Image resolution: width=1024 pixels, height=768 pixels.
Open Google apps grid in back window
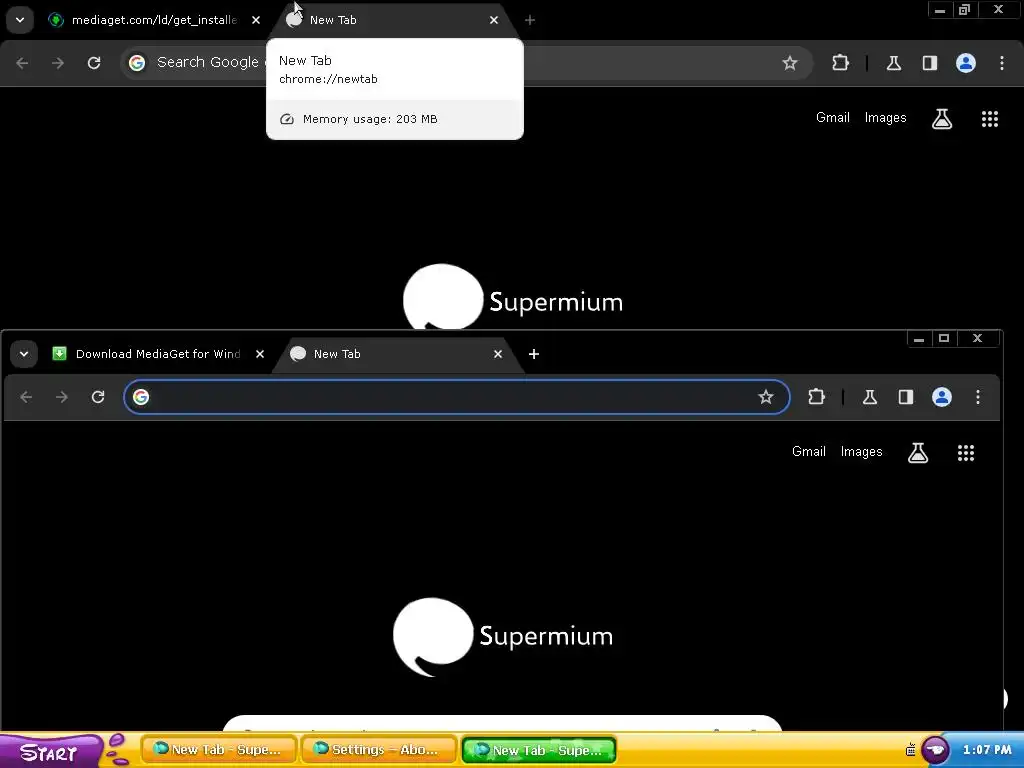point(990,119)
